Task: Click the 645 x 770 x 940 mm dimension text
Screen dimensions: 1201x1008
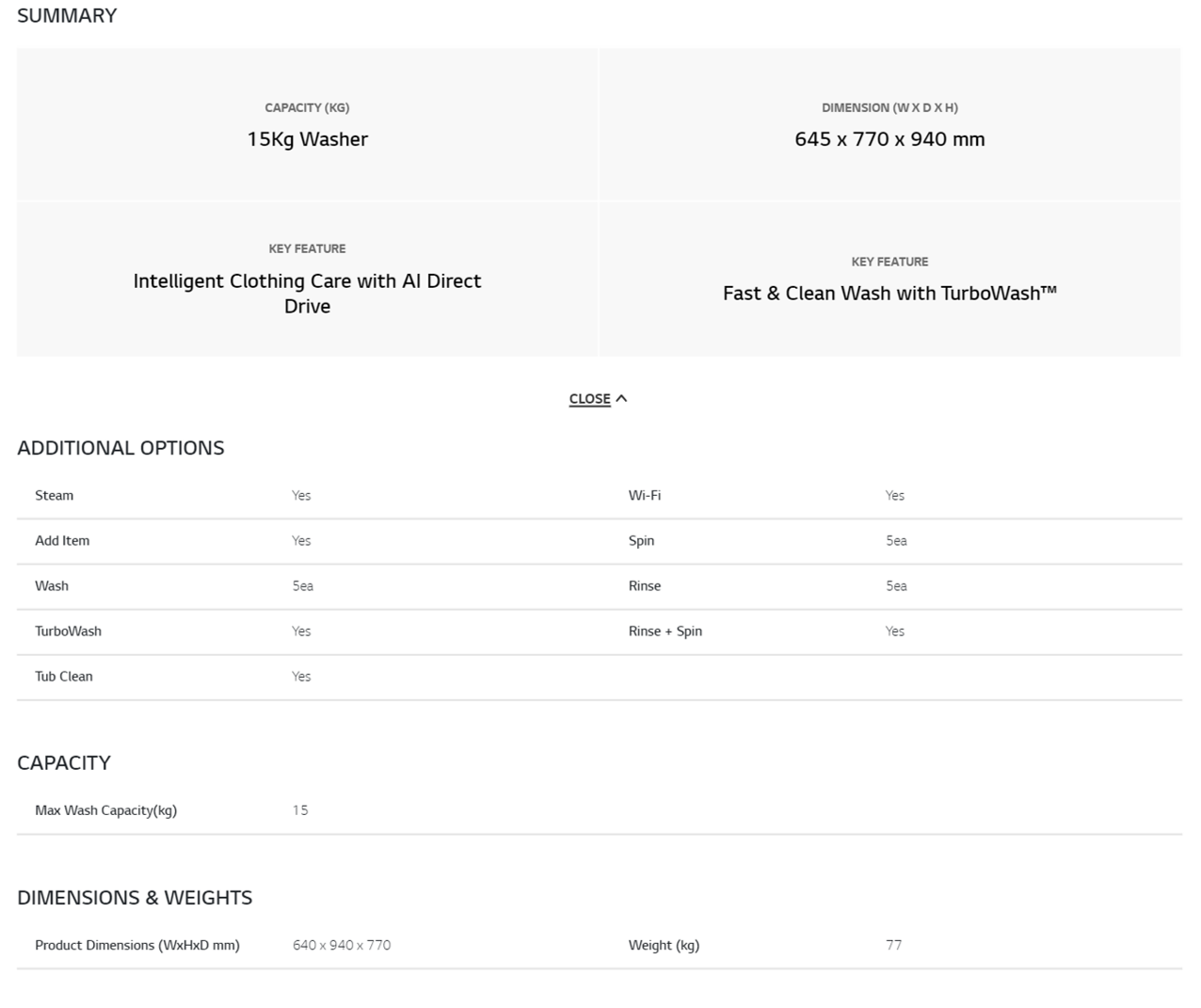Action: coord(889,139)
